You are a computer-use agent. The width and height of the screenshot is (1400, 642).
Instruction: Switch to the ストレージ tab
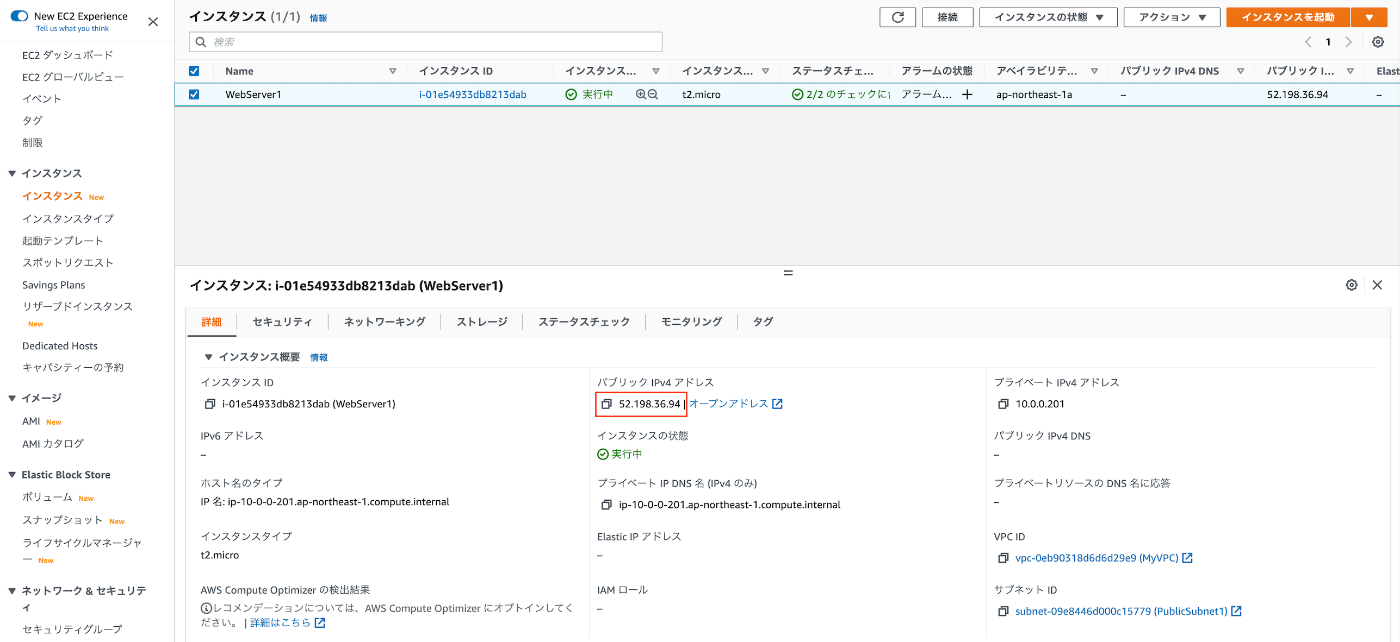coord(482,322)
